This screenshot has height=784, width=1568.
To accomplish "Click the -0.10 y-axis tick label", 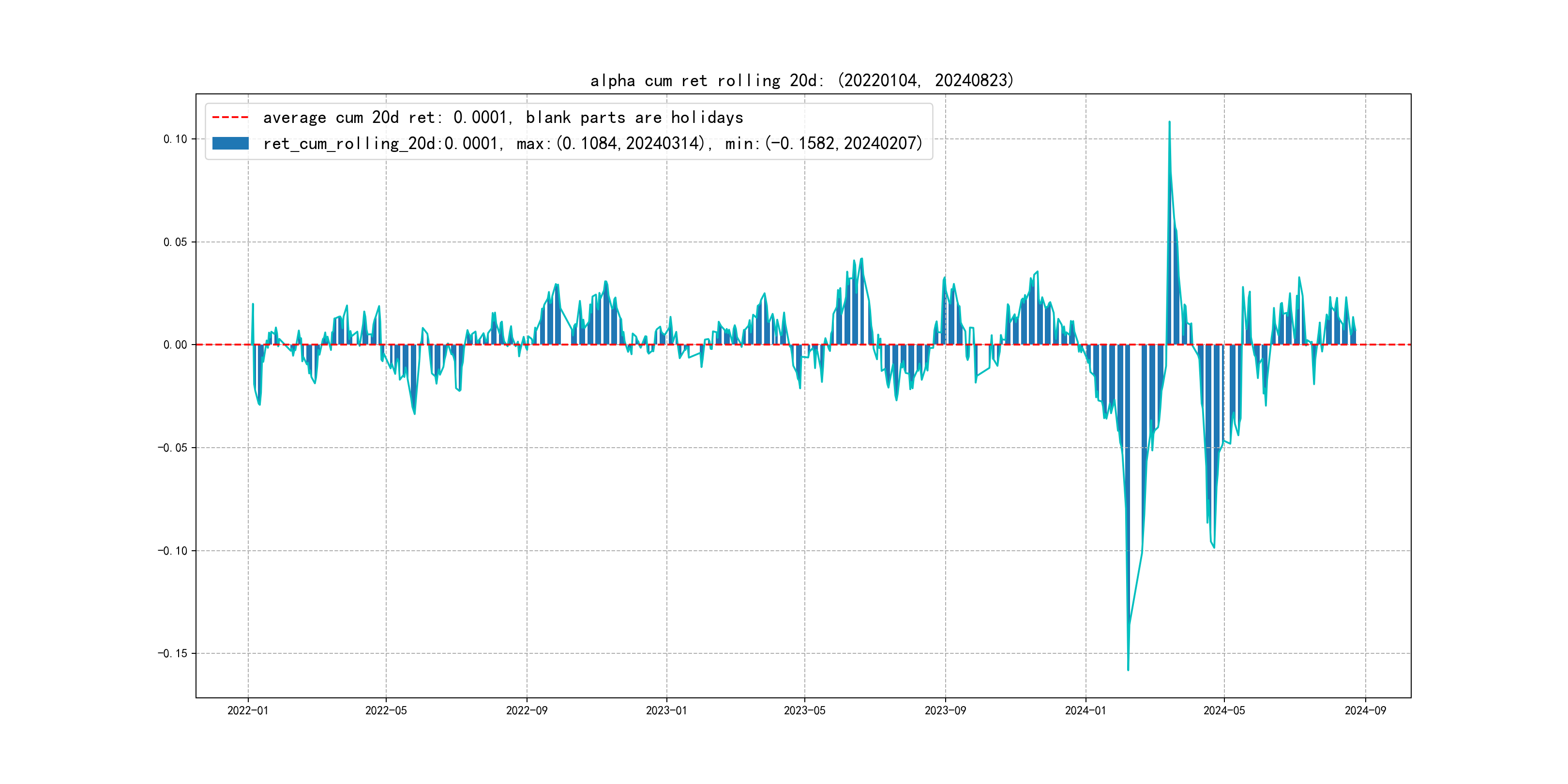I will [172, 551].
